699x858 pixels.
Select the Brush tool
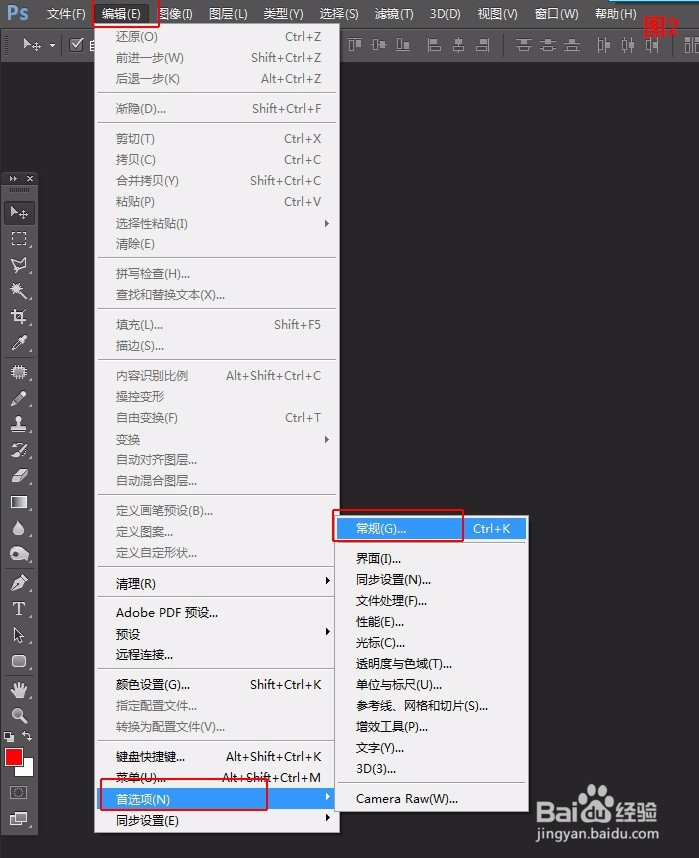pos(19,398)
